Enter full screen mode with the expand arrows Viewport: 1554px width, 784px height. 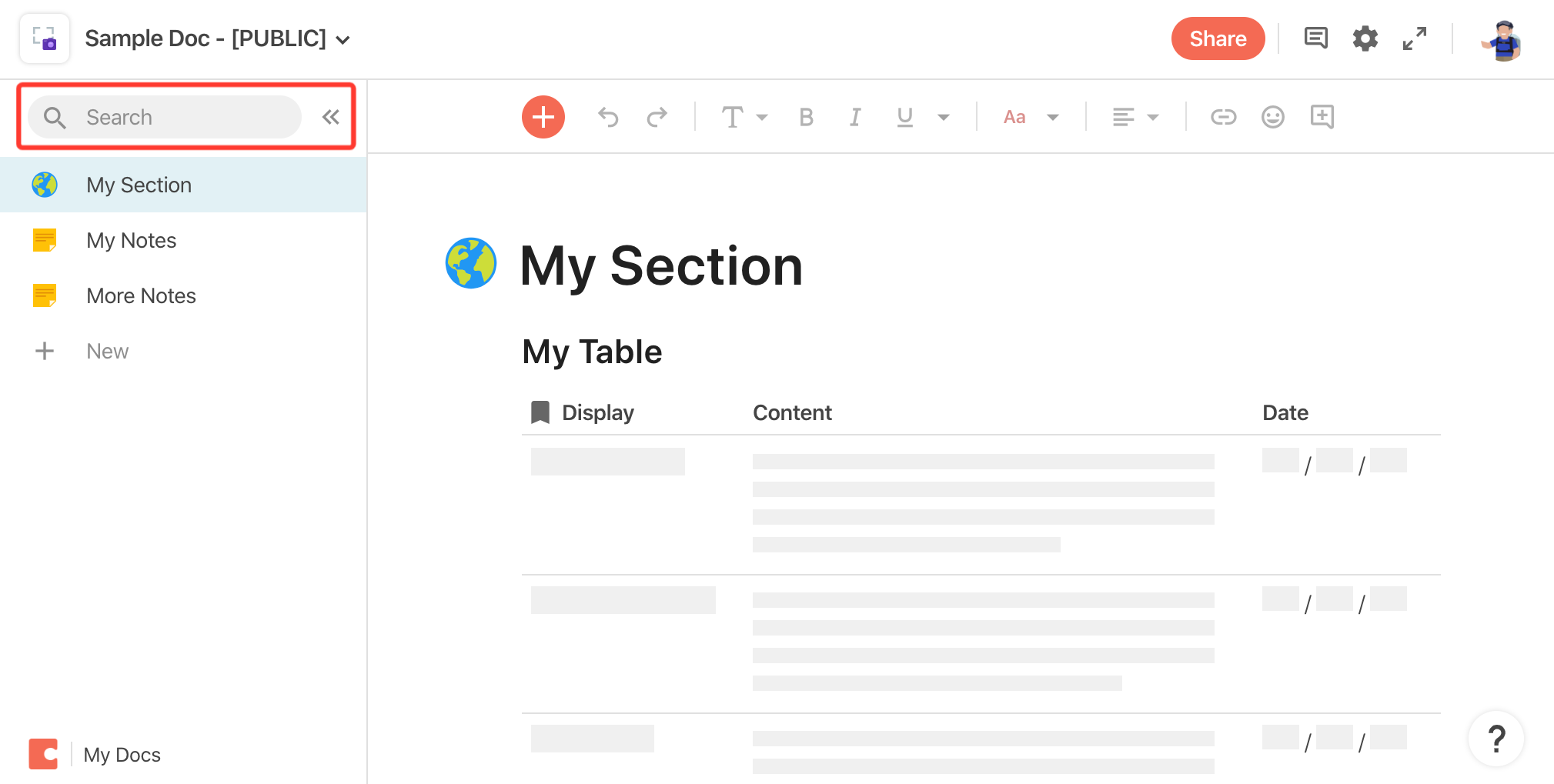(x=1415, y=38)
